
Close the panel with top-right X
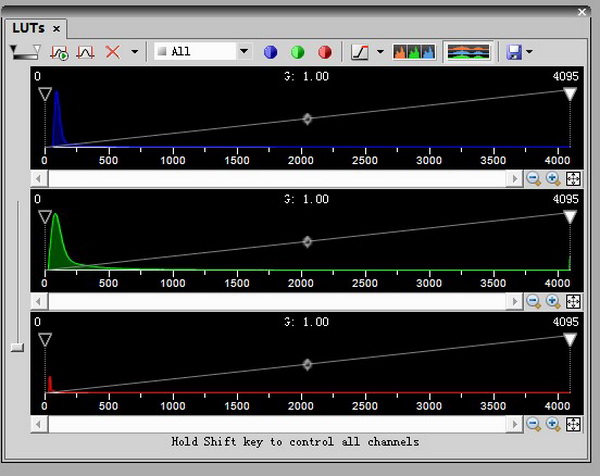582,12
